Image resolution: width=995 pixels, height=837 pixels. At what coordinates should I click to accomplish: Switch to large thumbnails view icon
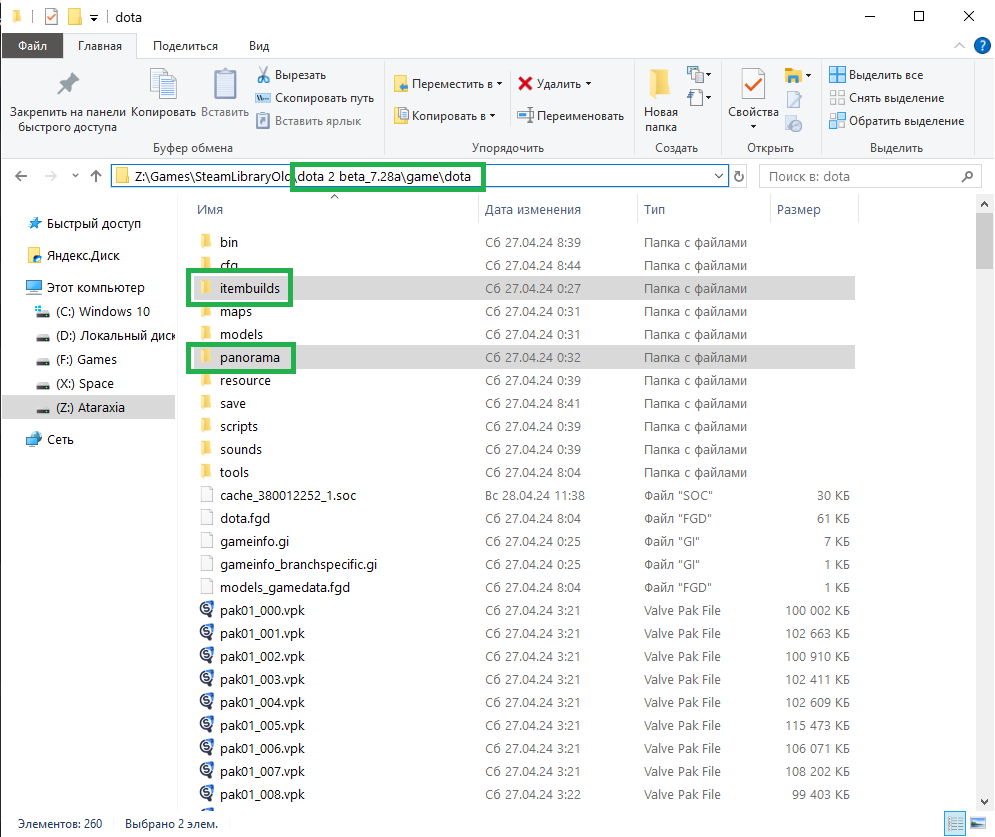point(978,824)
